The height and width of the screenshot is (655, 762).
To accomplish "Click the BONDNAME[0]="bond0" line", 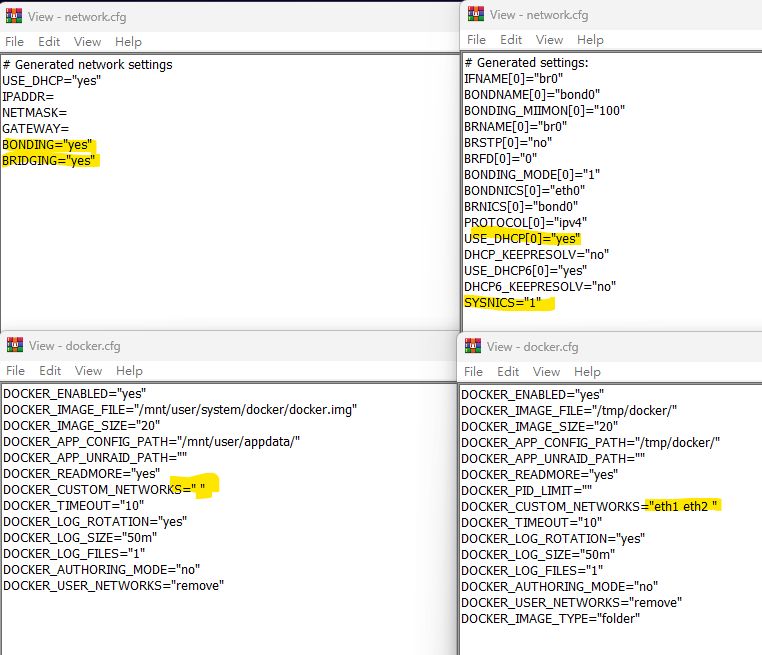I will pyautogui.click(x=532, y=95).
